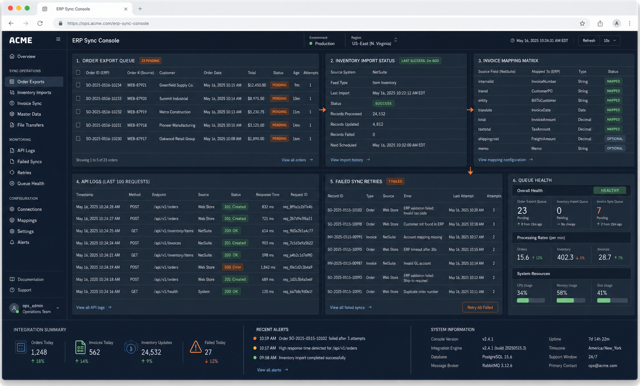The width and height of the screenshot is (640, 386).
Task: Click the Alerts bell icon
Action: click(12, 242)
